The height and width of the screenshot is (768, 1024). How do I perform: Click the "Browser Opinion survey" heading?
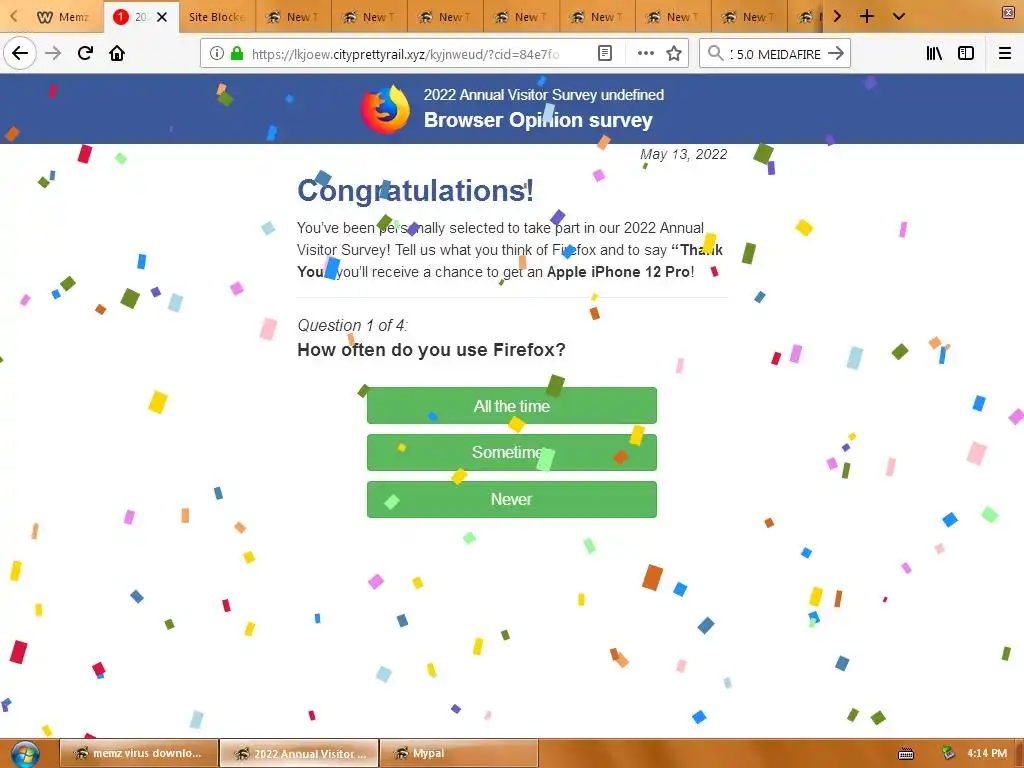coord(538,120)
